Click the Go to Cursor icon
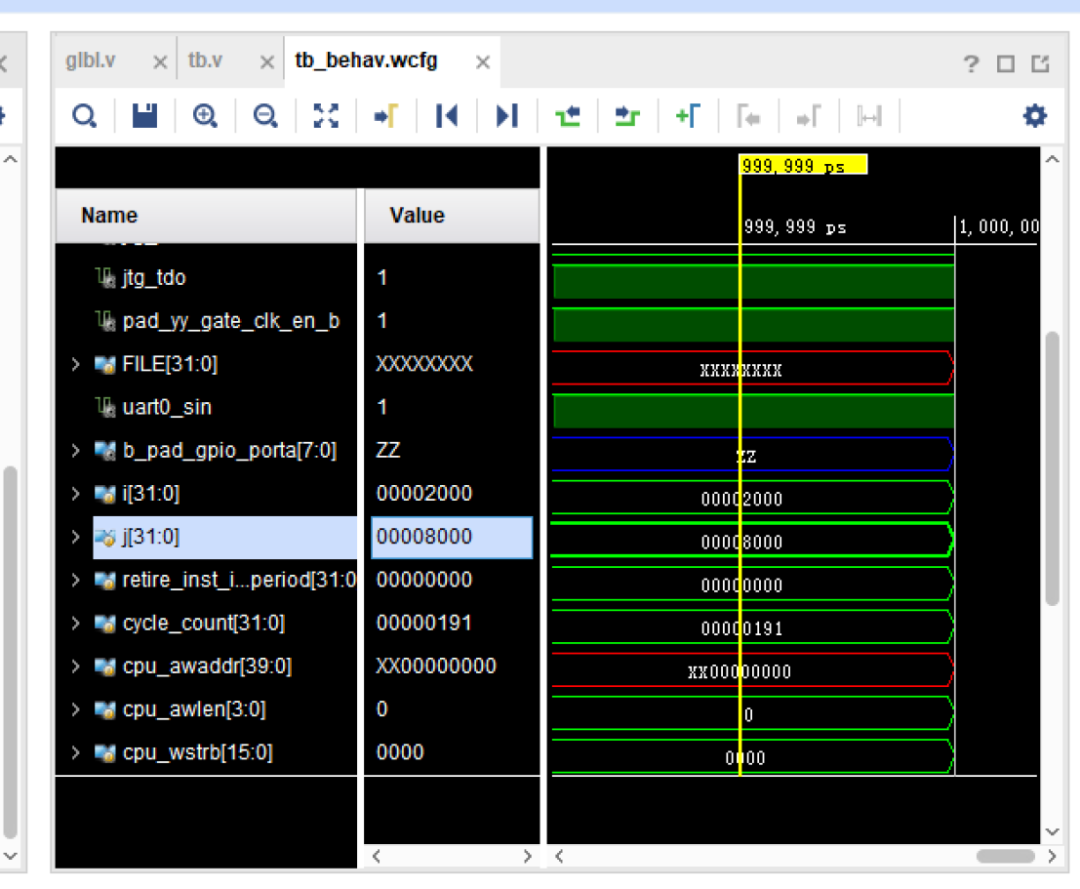The image size is (1080, 889). 386,116
